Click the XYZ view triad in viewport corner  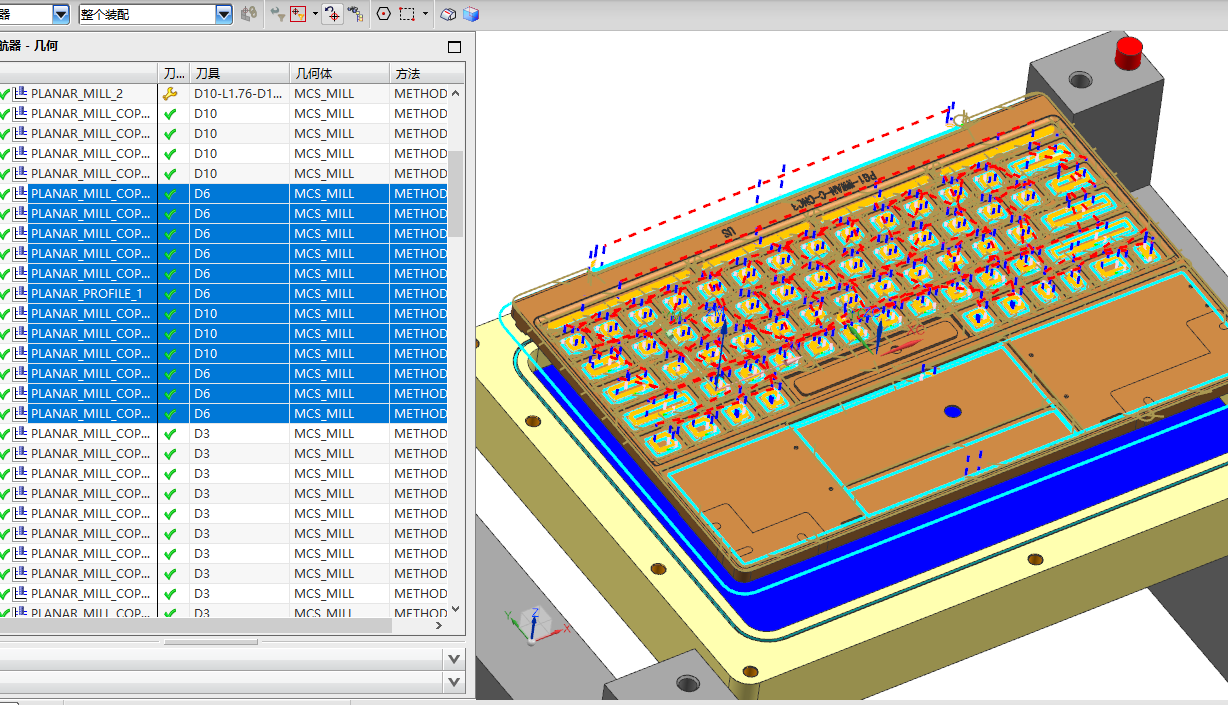coord(535,625)
